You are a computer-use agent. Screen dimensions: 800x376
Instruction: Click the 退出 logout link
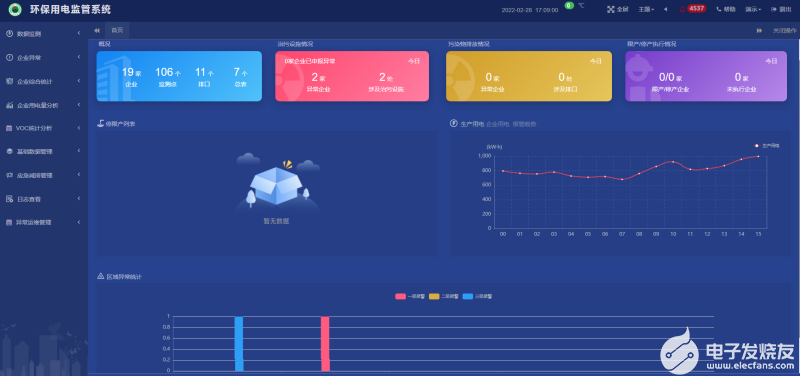click(x=786, y=9)
